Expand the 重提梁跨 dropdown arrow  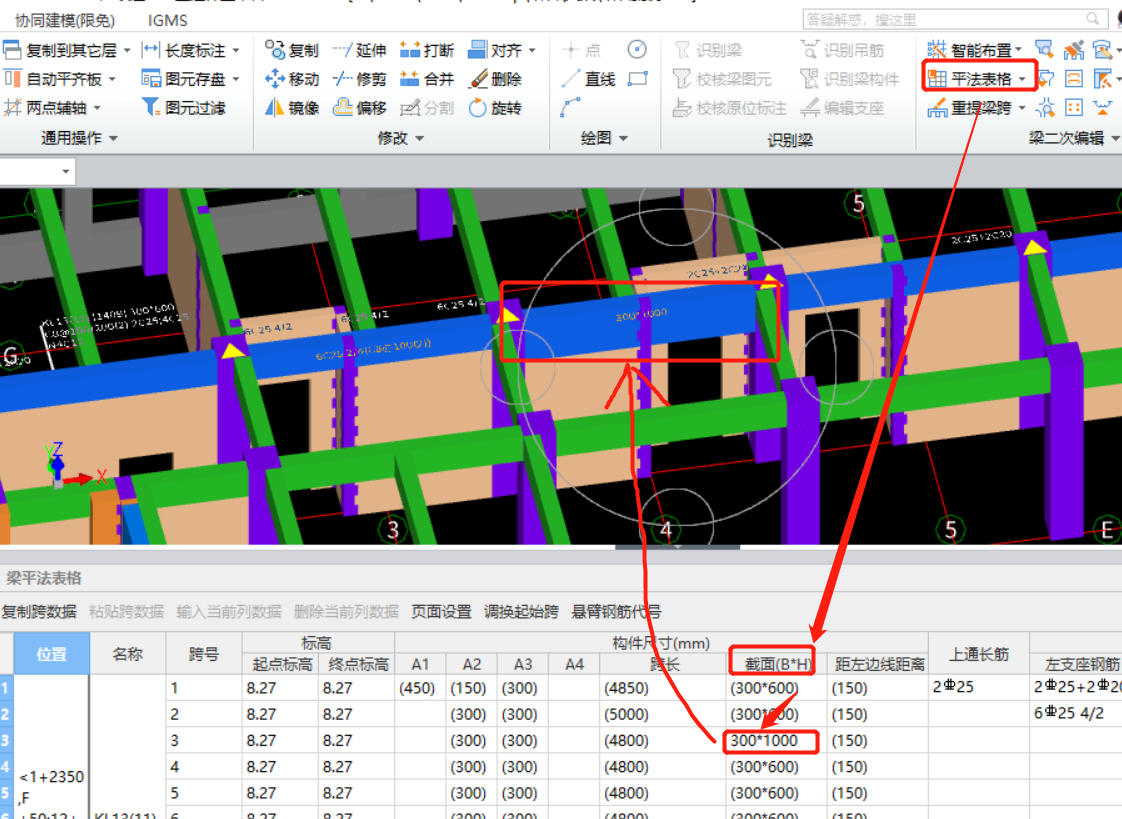(1022, 108)
